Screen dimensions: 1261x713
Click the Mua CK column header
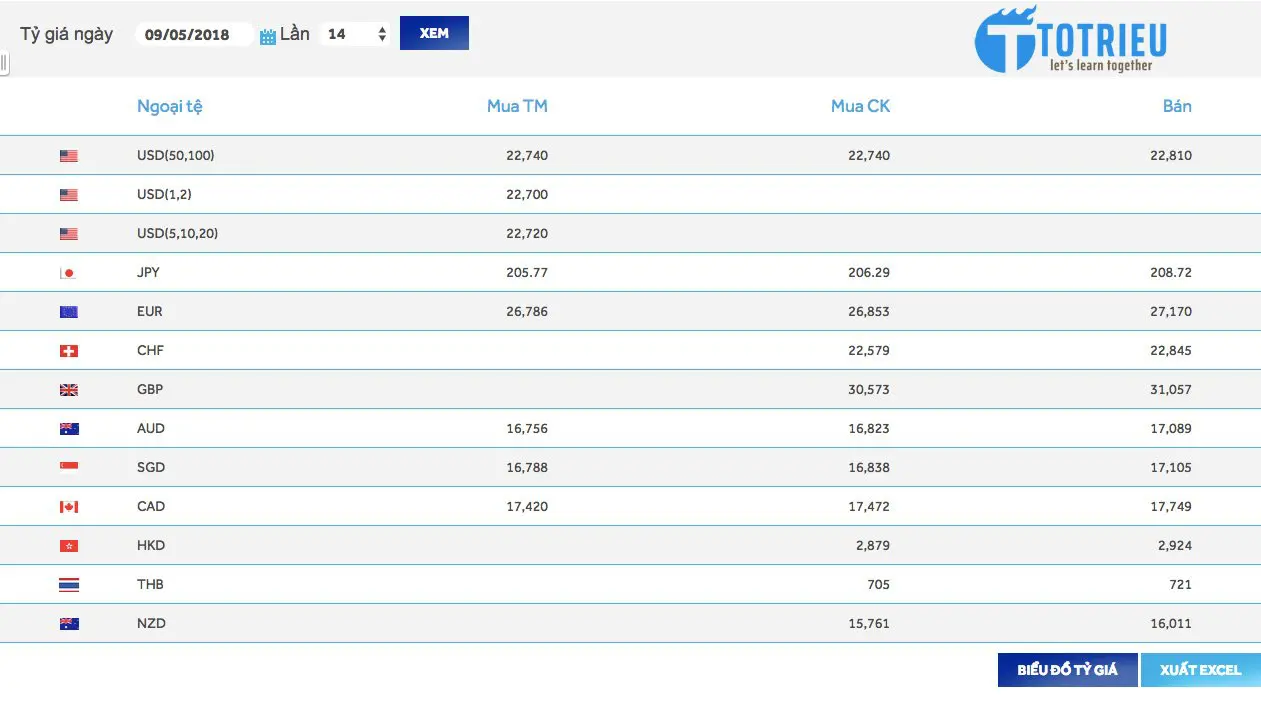860,106
